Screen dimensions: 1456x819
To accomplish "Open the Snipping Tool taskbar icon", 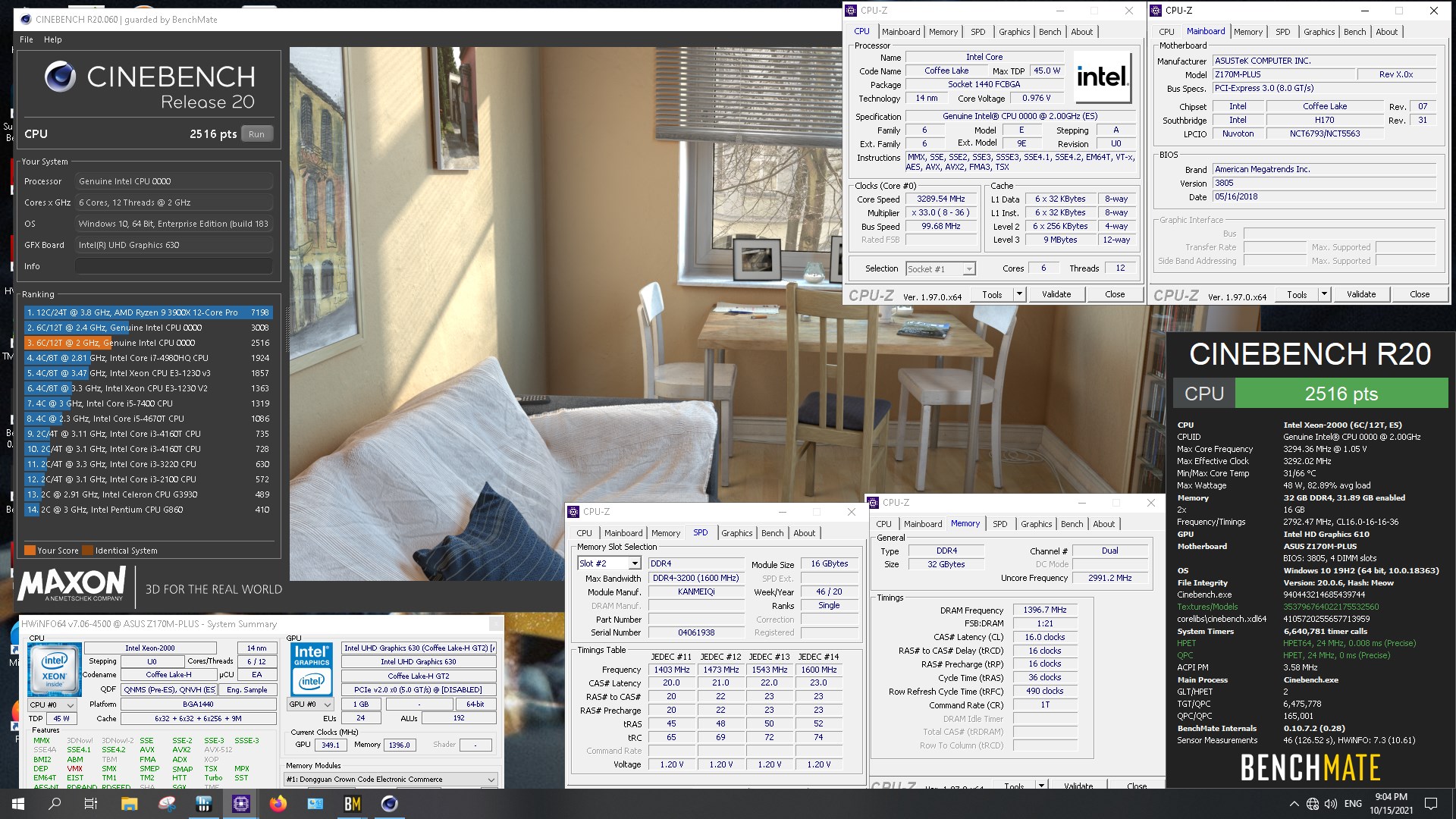I will pyautogui.click(x=167, y=804).
